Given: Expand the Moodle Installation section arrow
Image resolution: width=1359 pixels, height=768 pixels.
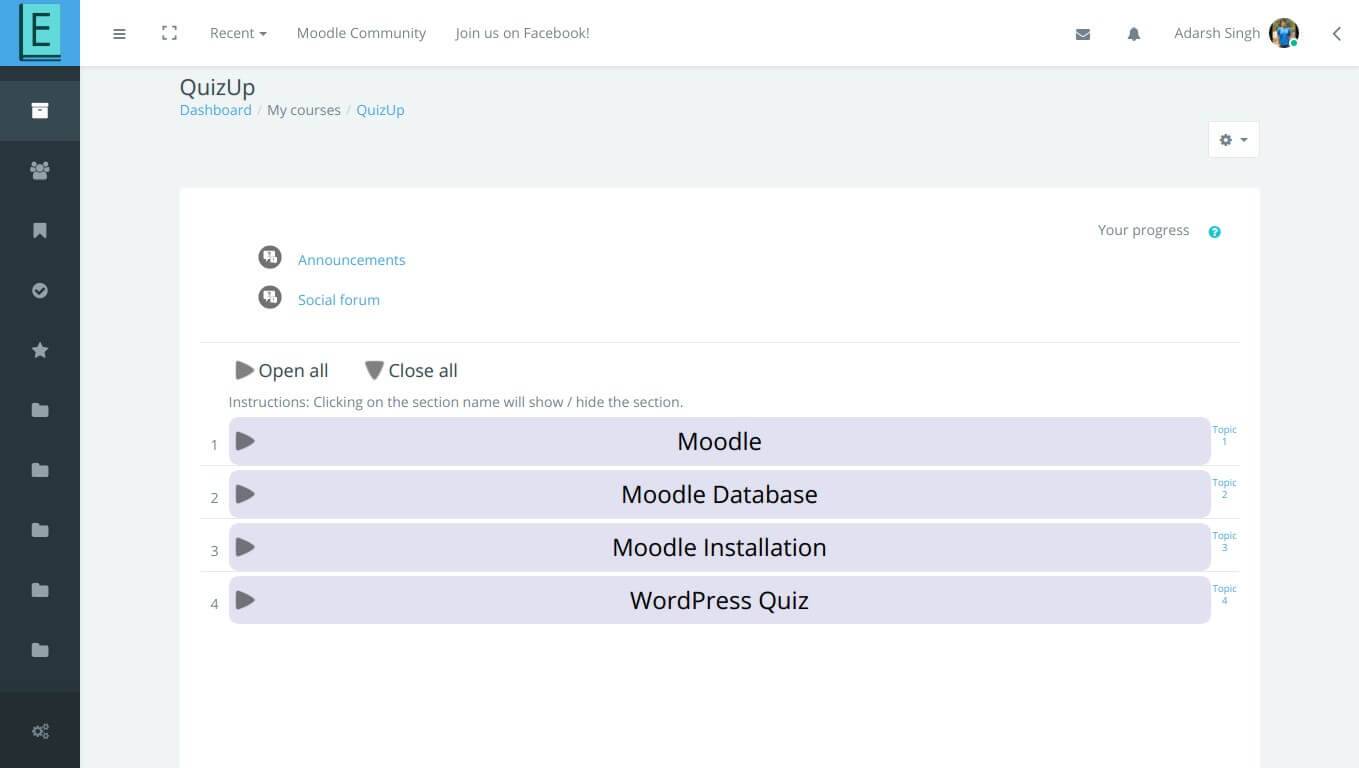Looking at the screenshot, I should click(245, 547).
